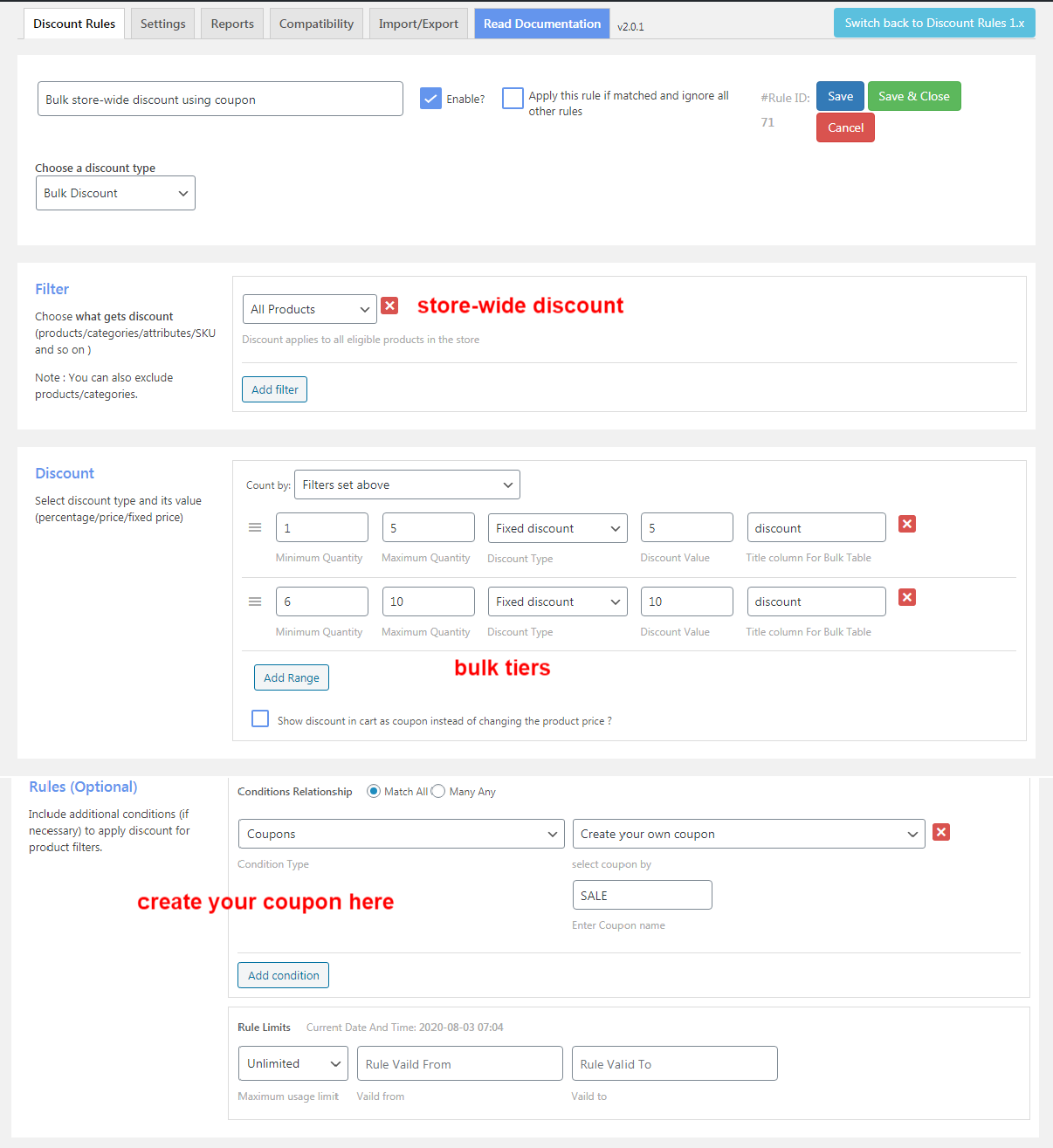
Task: Remove the All Products filter
Action: (x=389, y=306)
